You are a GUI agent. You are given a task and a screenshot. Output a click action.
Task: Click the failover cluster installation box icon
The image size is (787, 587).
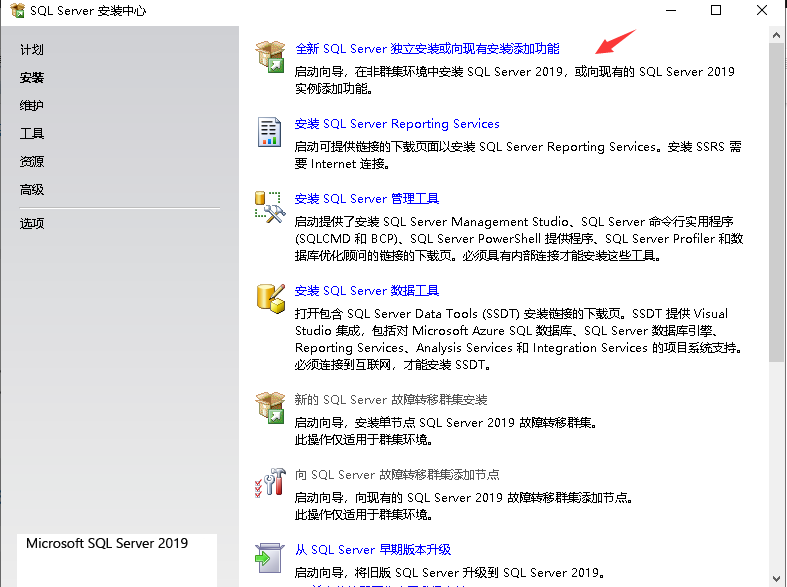(270, 408)
